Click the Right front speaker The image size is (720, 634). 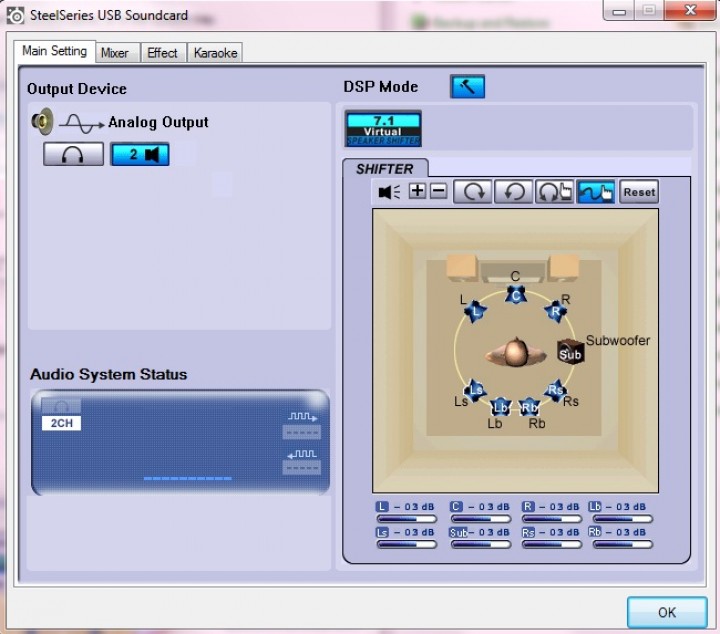click(556, 312)
